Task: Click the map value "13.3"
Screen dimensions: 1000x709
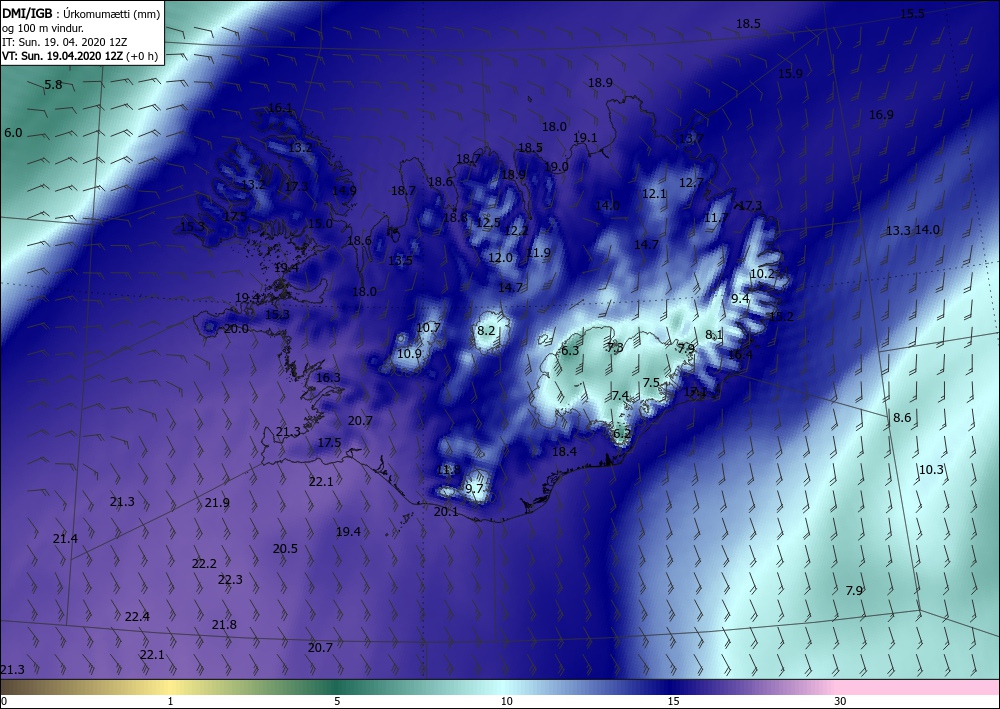Action: pos(898,230)
